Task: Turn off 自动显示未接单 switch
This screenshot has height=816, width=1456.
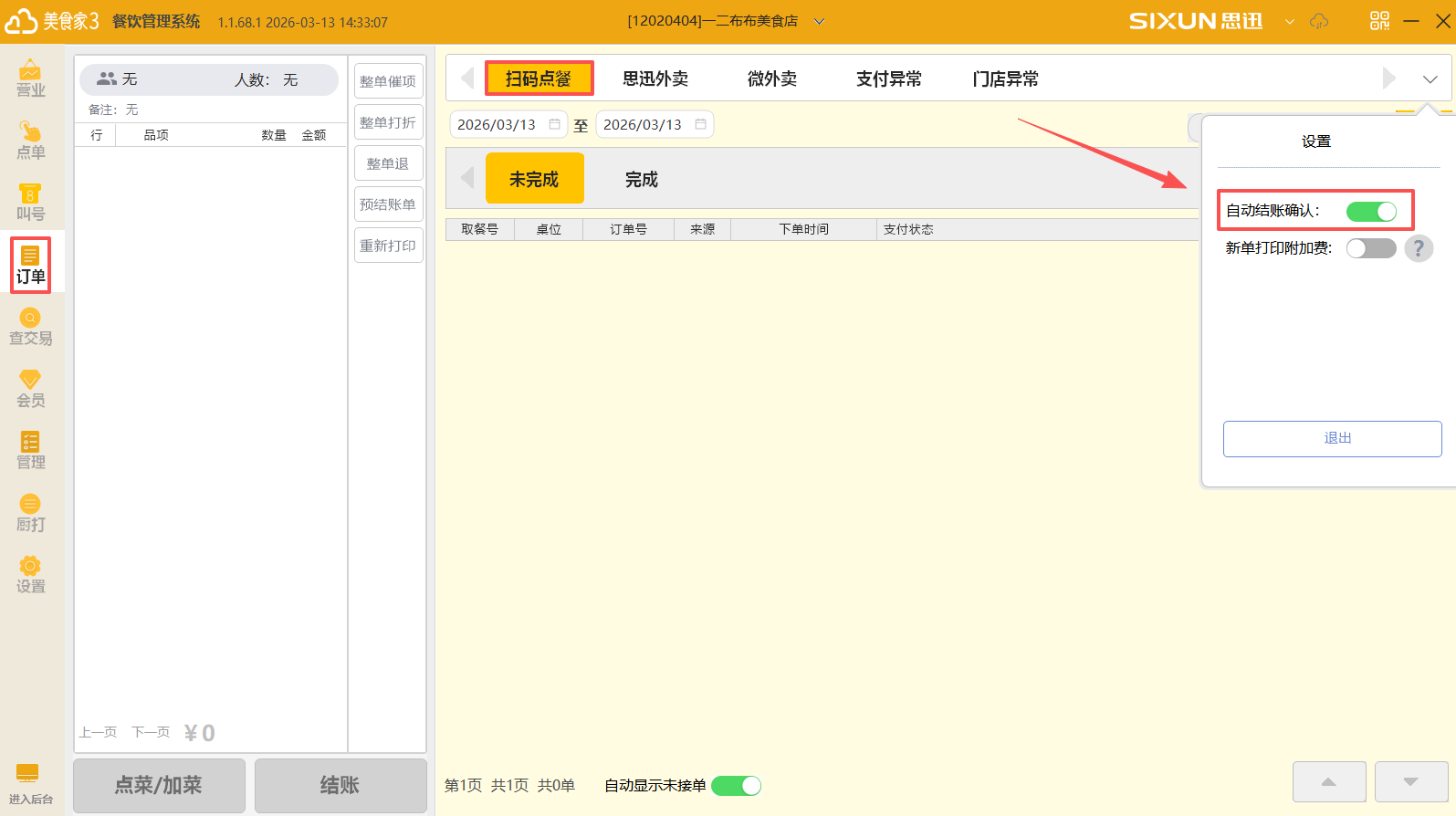Action: tap(736, 786)
